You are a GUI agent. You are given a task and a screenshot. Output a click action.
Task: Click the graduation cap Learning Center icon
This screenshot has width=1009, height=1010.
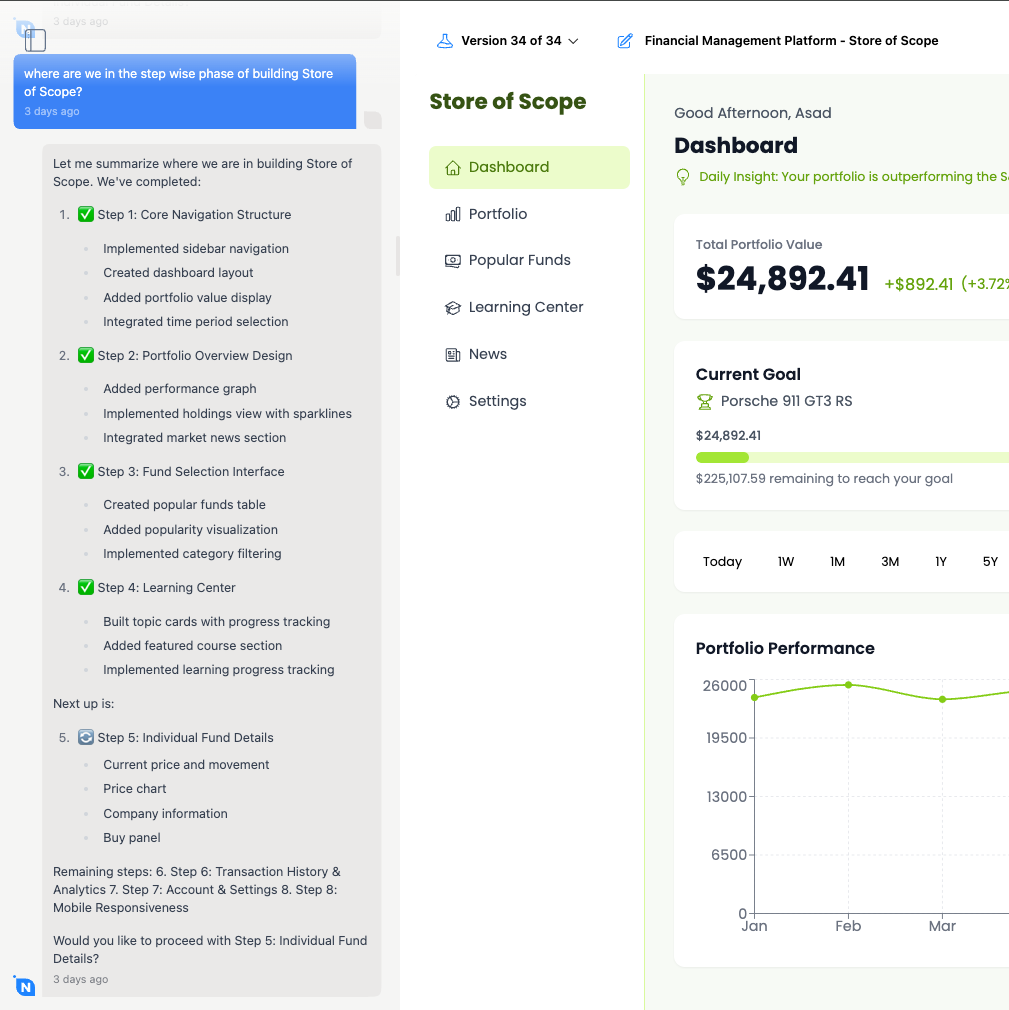pos(453,308)
